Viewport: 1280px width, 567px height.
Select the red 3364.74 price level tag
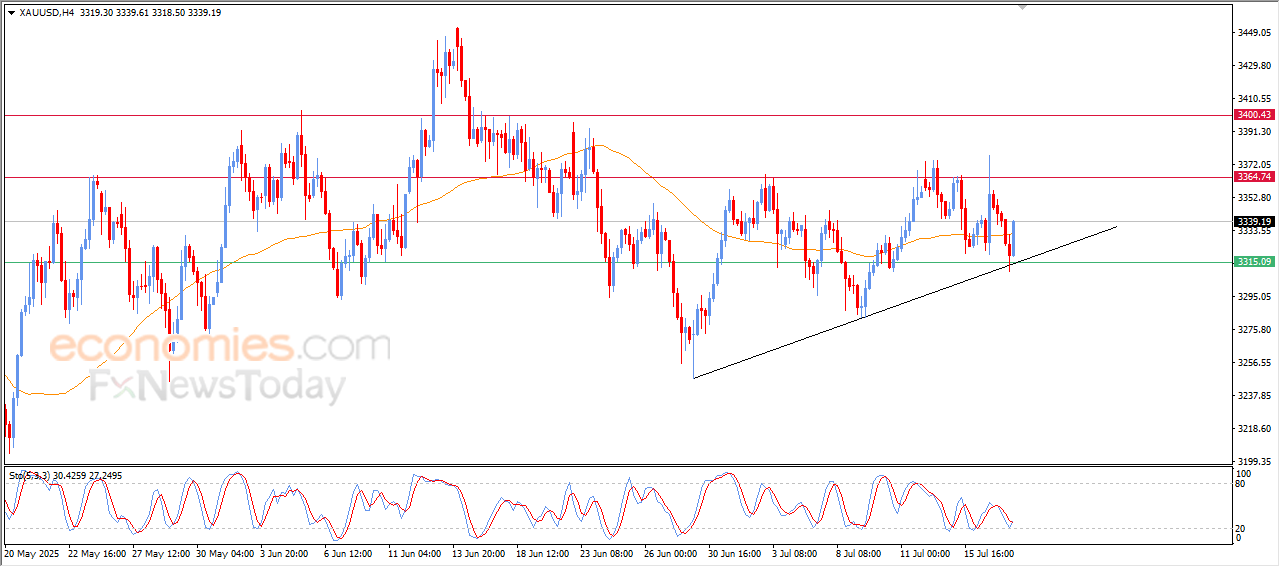click(1254, 177)
